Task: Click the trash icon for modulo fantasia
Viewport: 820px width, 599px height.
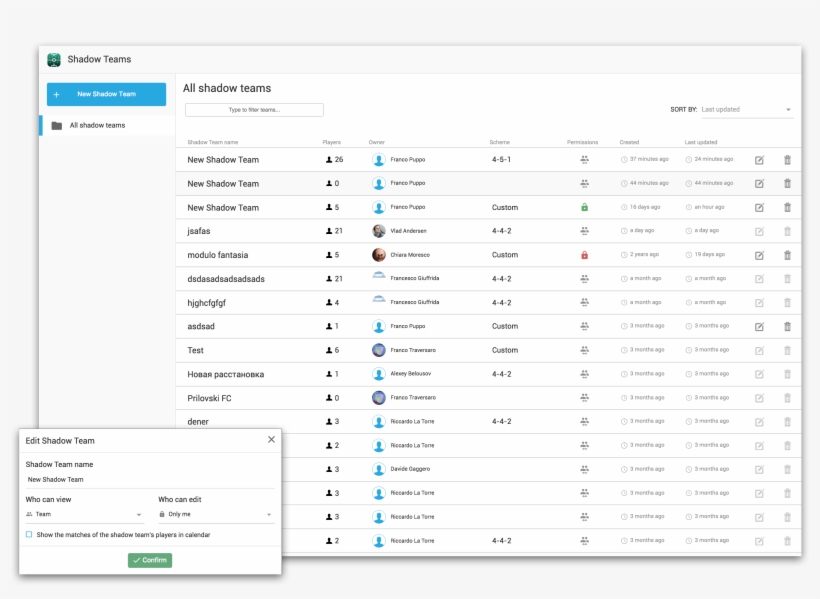Action: (x=787, y=255)
